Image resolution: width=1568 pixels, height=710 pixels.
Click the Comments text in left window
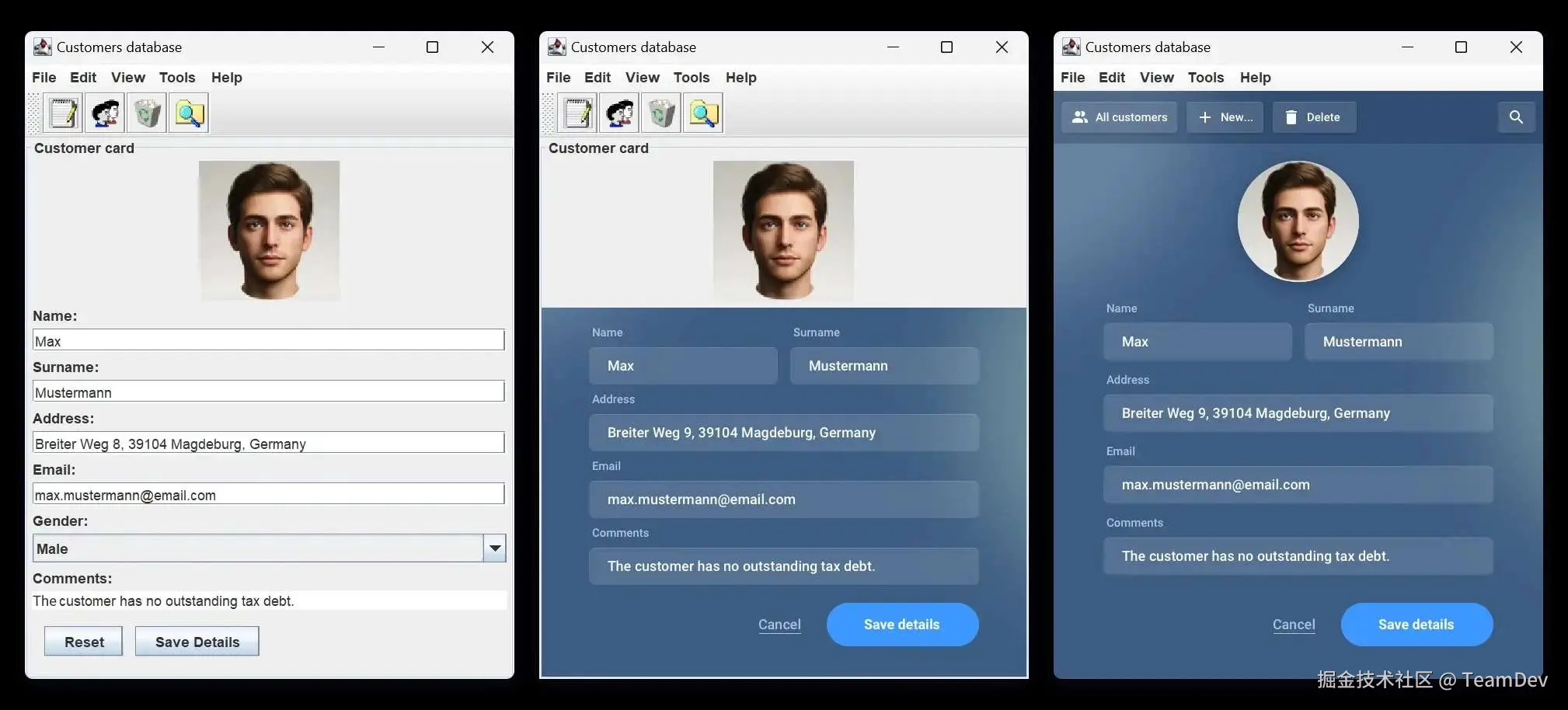[269, 600]
